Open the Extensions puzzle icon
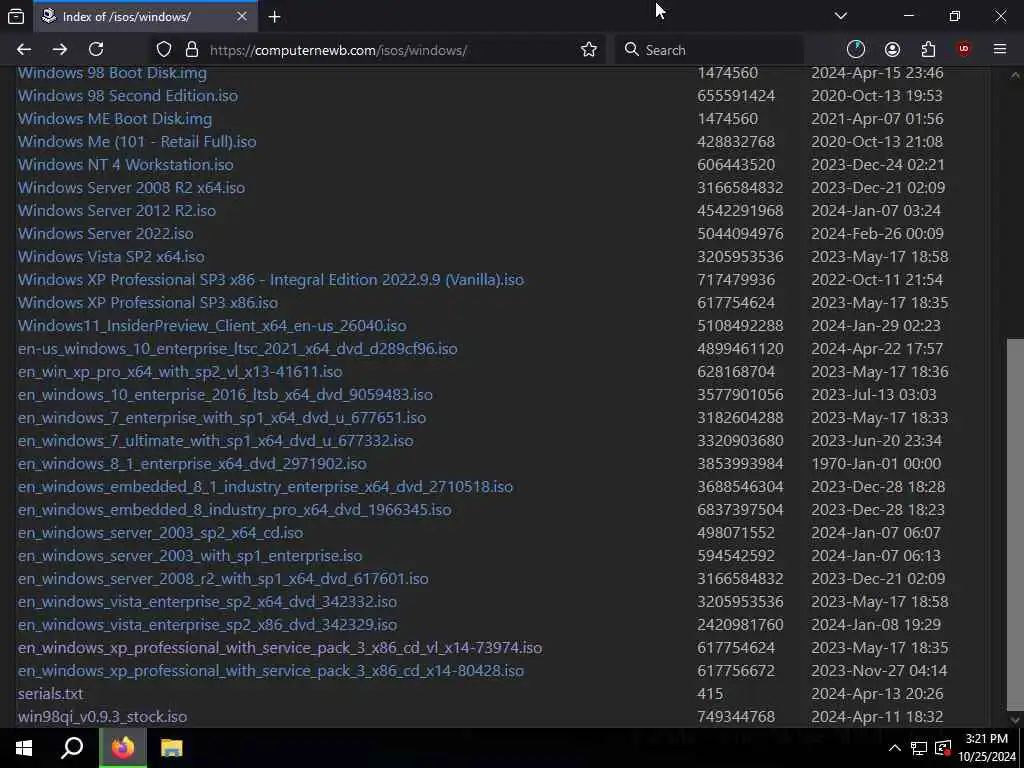This screenshot has height=768, width=1024. [928, 50]
